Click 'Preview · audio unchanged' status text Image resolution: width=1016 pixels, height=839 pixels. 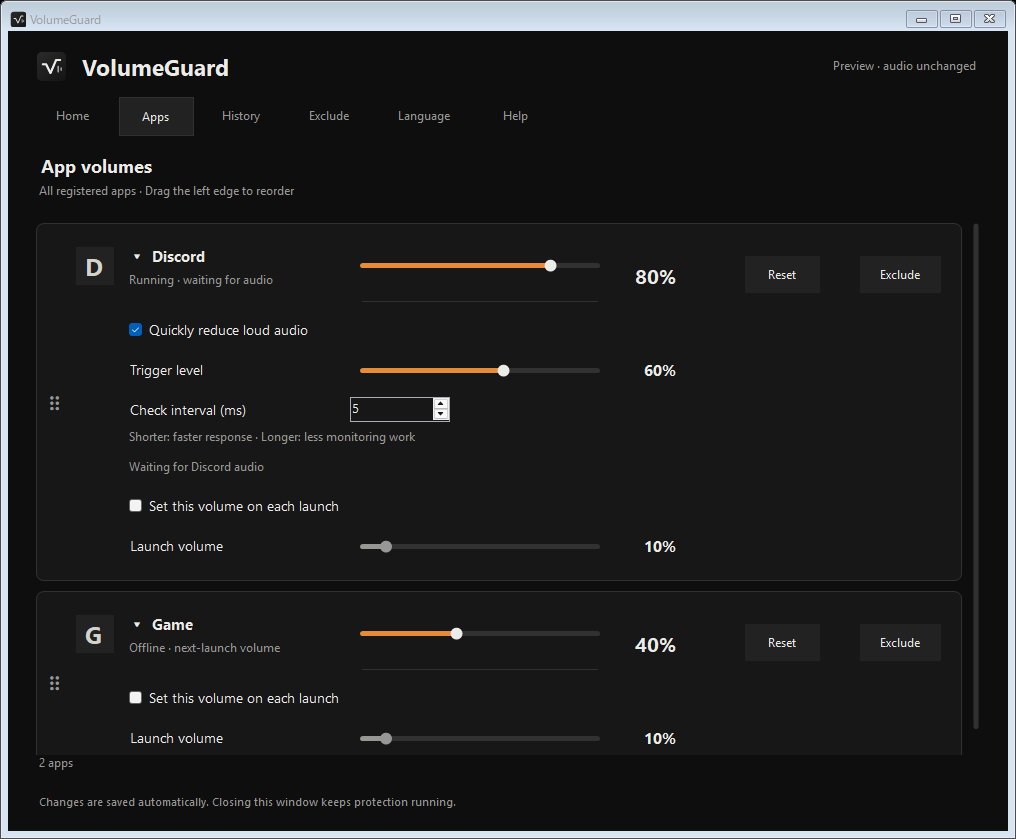[x=904, y=66]
